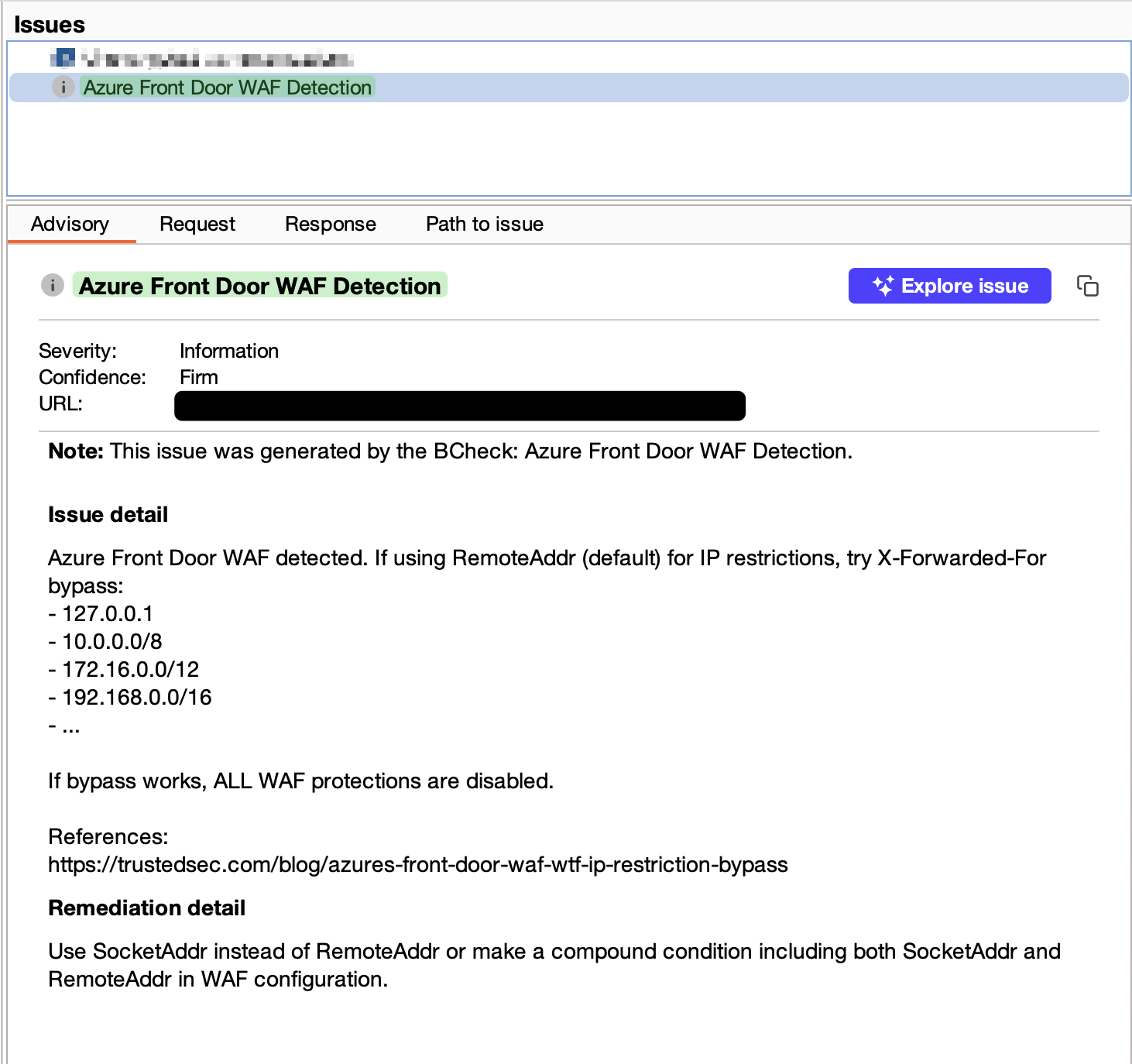Click the Issues panel title
Viewport: 1132px width, 1064px height.
tap(50, 25)
